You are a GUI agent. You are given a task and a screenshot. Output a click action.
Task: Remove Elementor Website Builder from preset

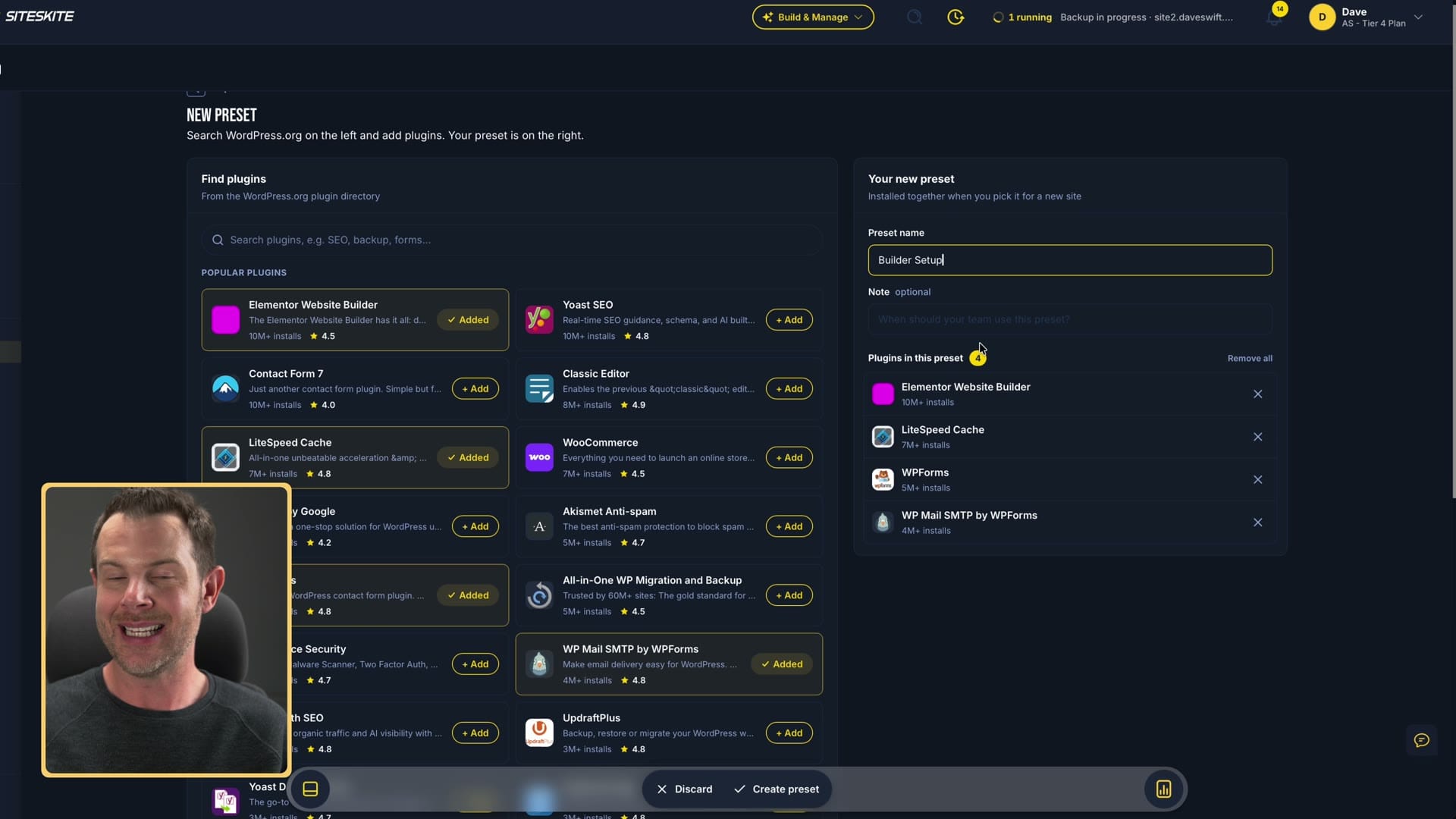click(1257, 394)
